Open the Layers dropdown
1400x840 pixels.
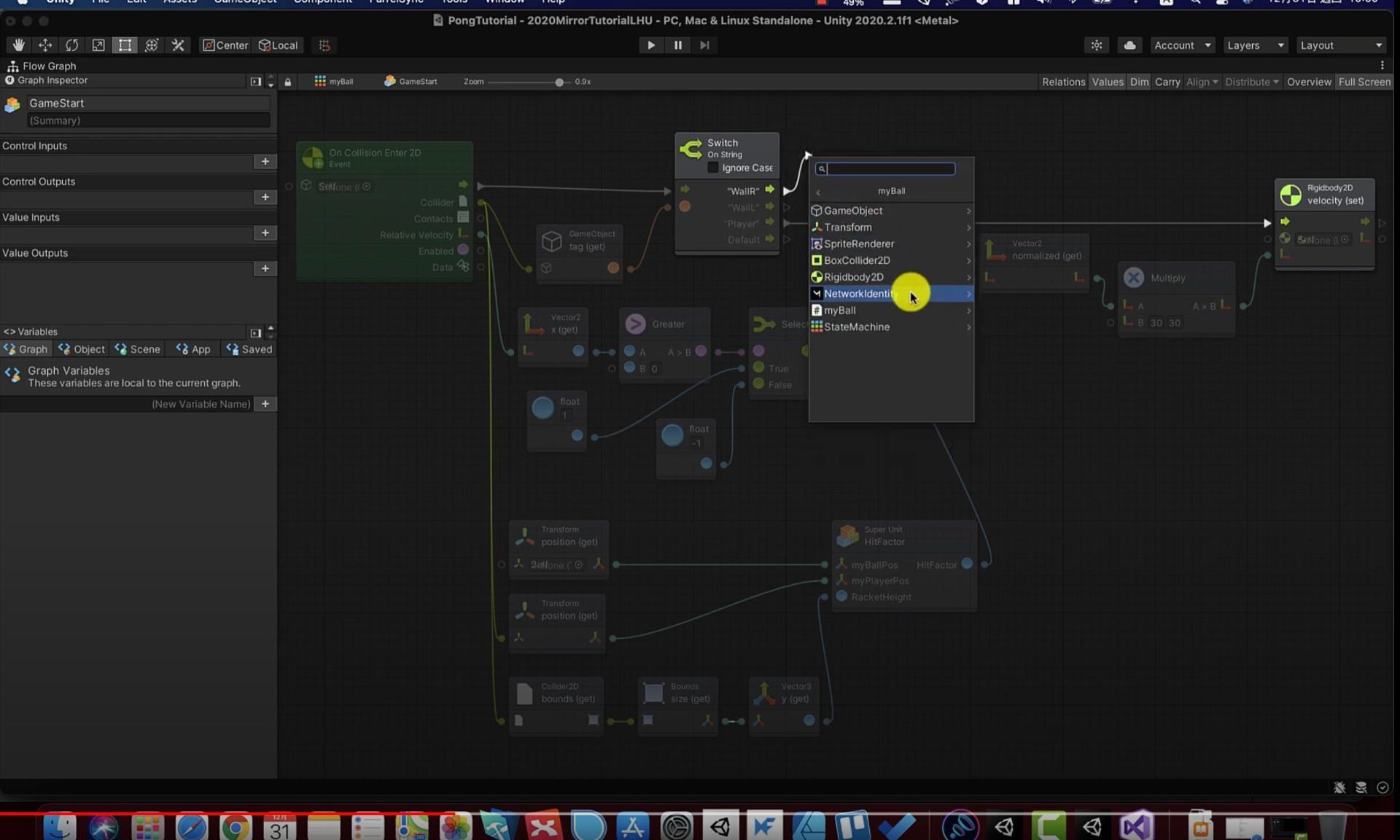[x=1255, y=45]
